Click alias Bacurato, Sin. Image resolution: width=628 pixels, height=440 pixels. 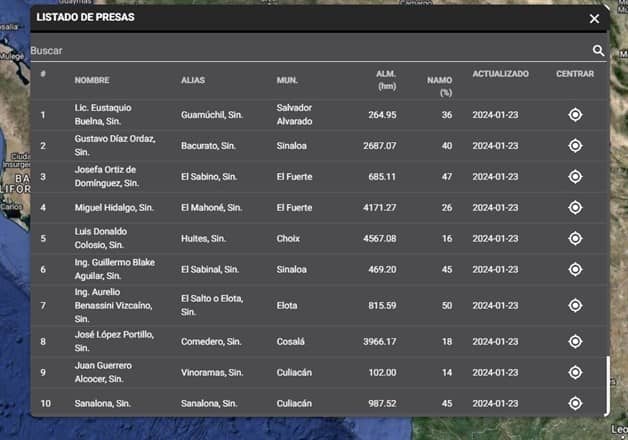(208, 146)
